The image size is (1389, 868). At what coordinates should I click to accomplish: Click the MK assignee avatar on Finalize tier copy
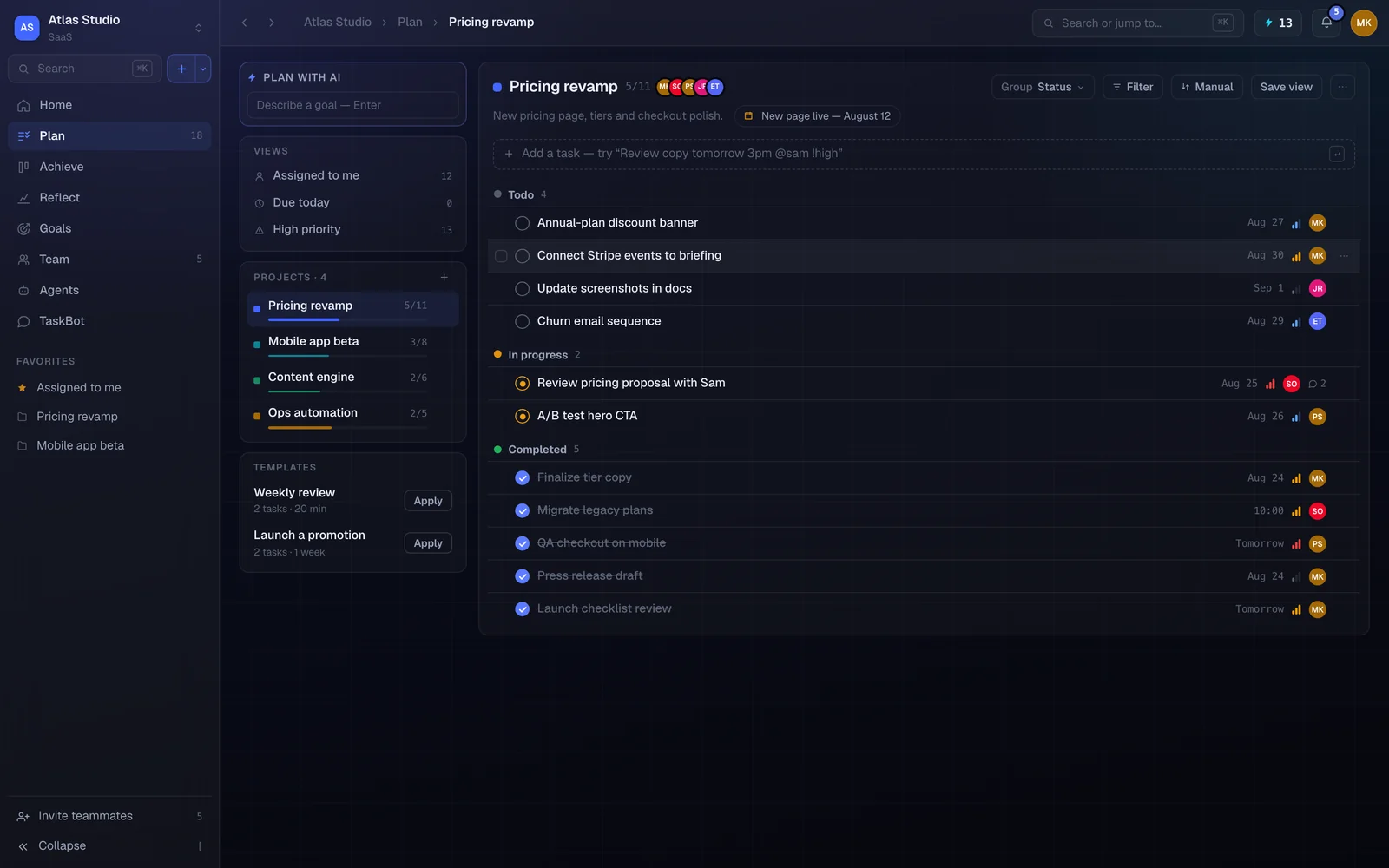[x=1317, y=478]
